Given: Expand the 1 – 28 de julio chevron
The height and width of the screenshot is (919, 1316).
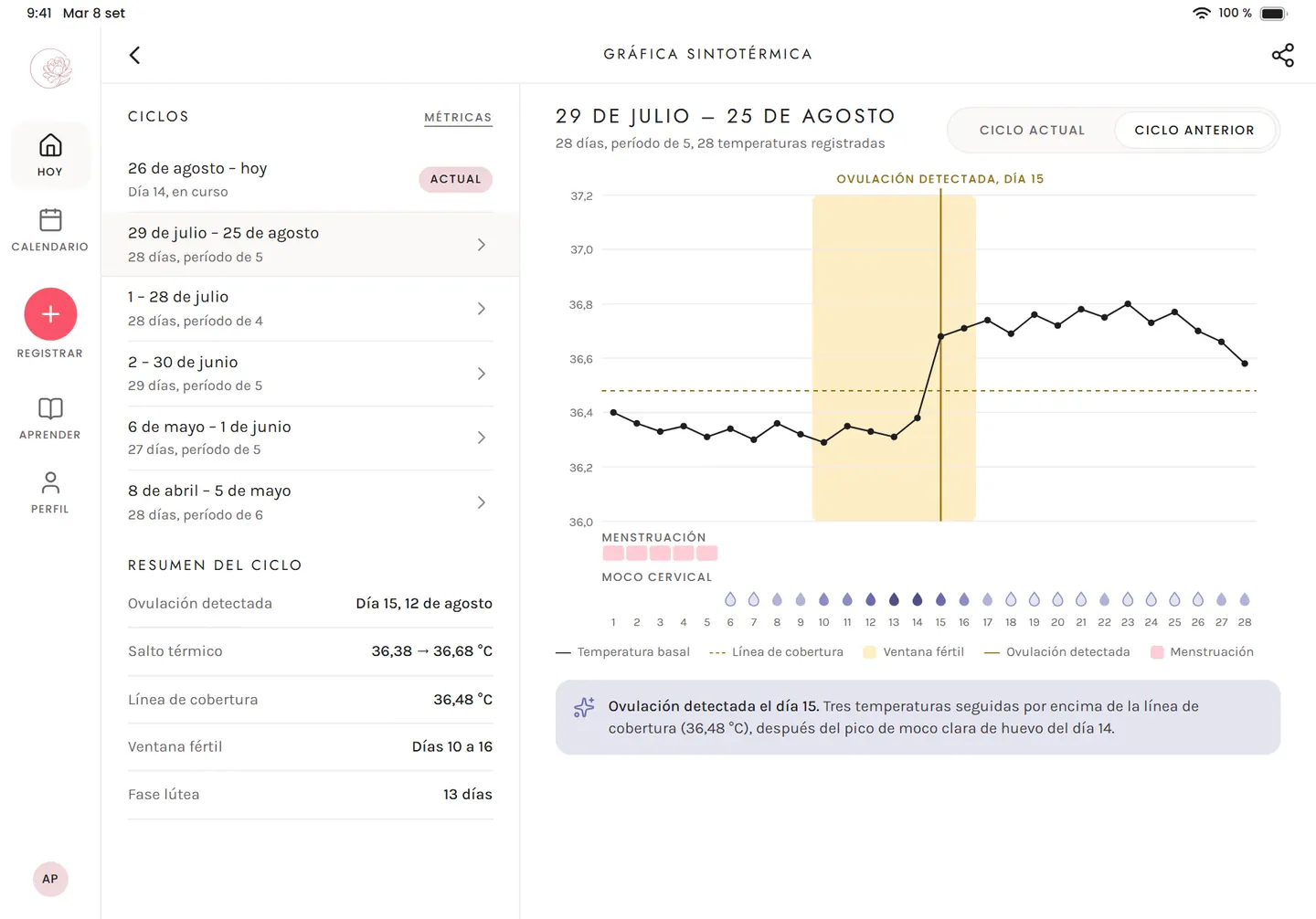Looking at the screenshot, I should coord(482,309).
